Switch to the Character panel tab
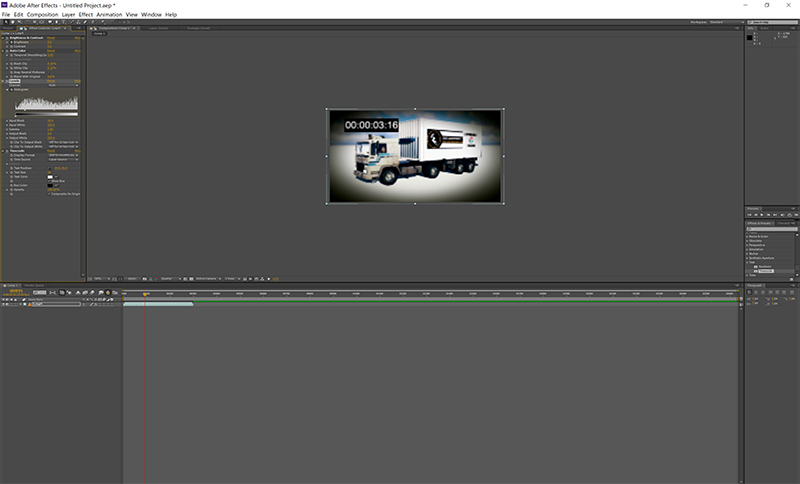This screenshot has width=800, height=484. pos(785,223)
